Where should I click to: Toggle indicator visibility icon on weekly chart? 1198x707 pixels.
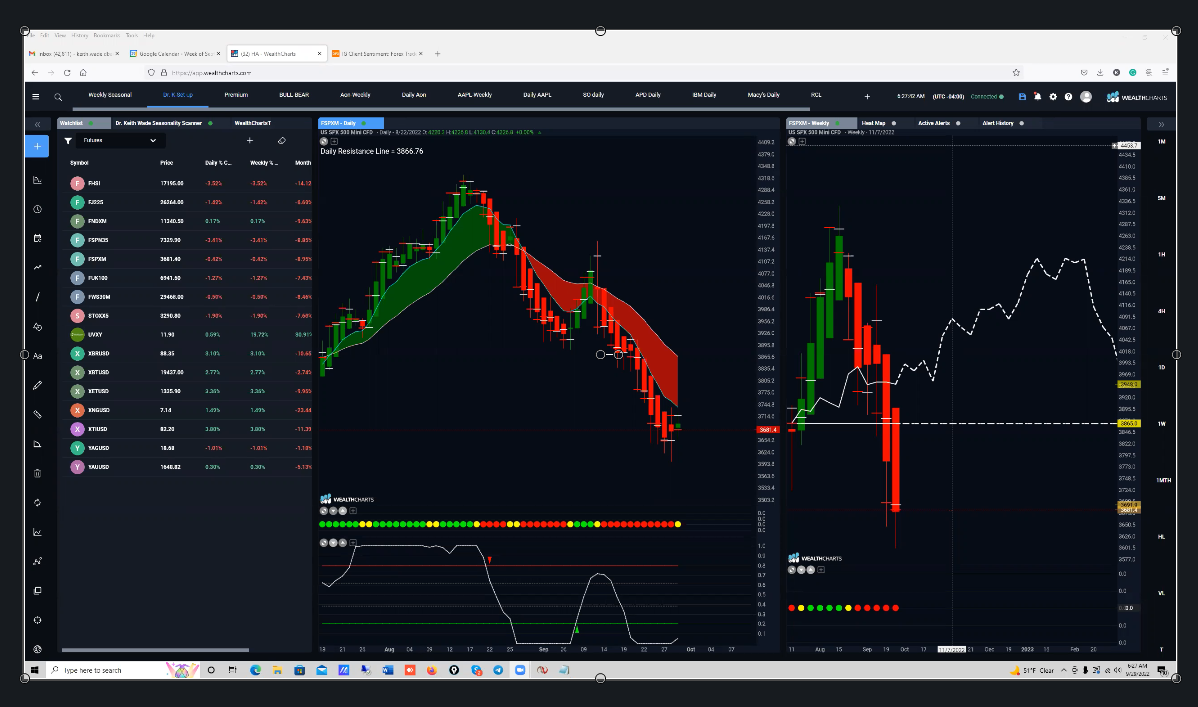pyautogui.click(x=792, y=141)
